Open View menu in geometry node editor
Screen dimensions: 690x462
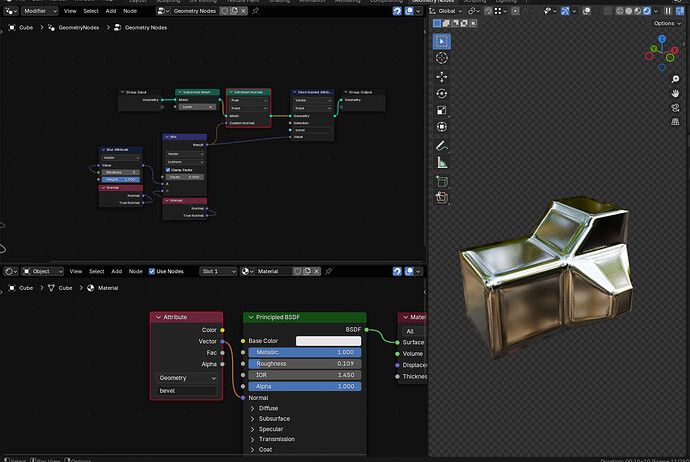click(x=70, y=11)
